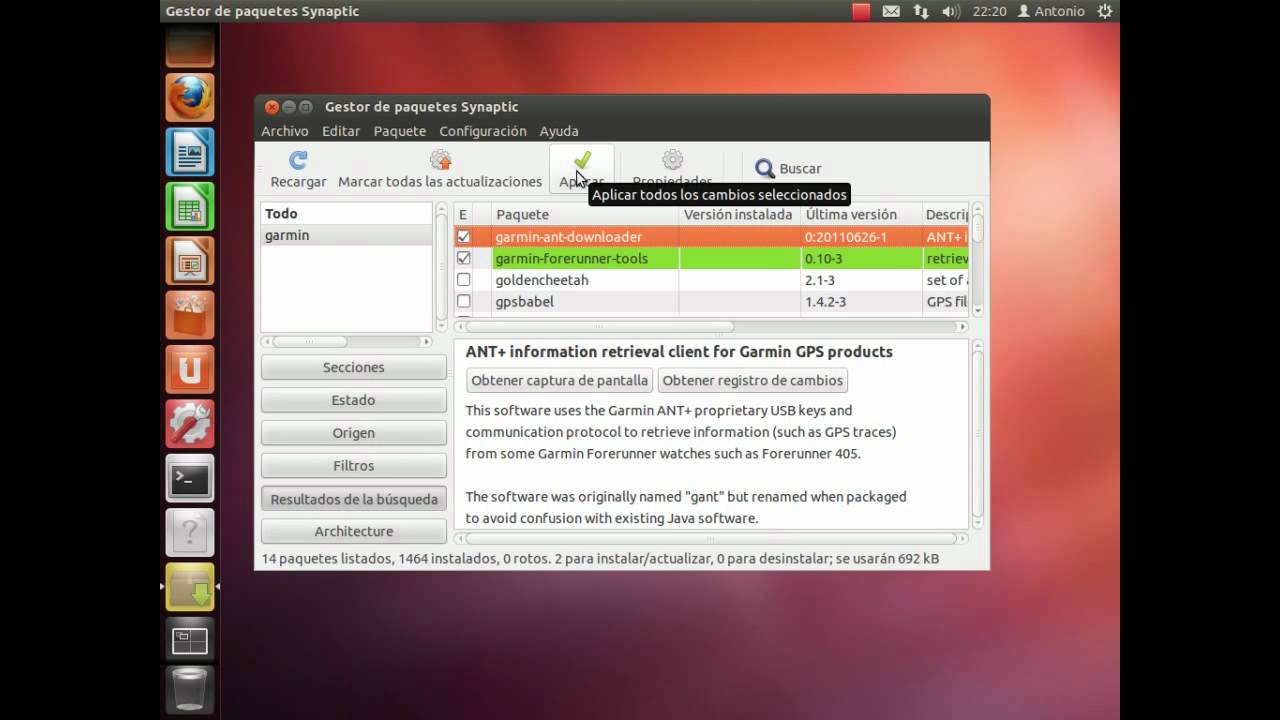Click version 0:20110626-1 cell

pos(861,237)
